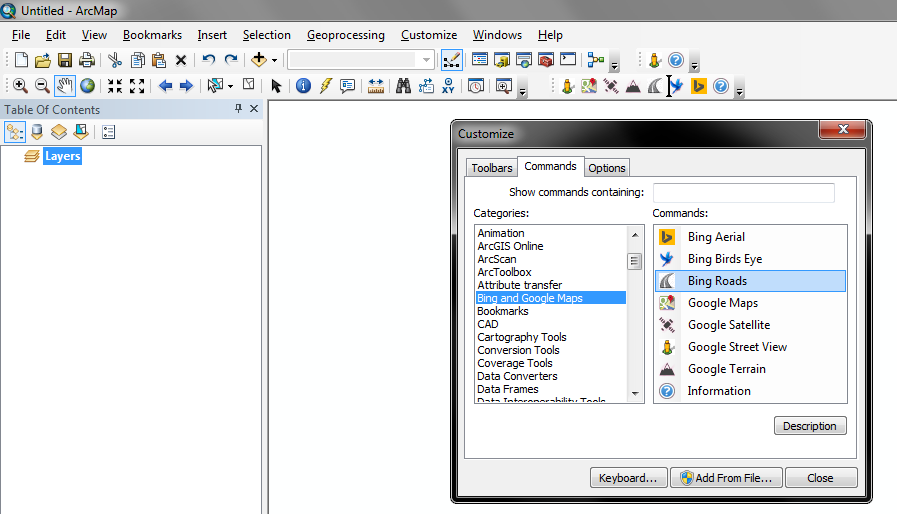Screen dimensions: 897x514
Task: Click the Select Elements black arrow tool
Action: coord(276,86)
